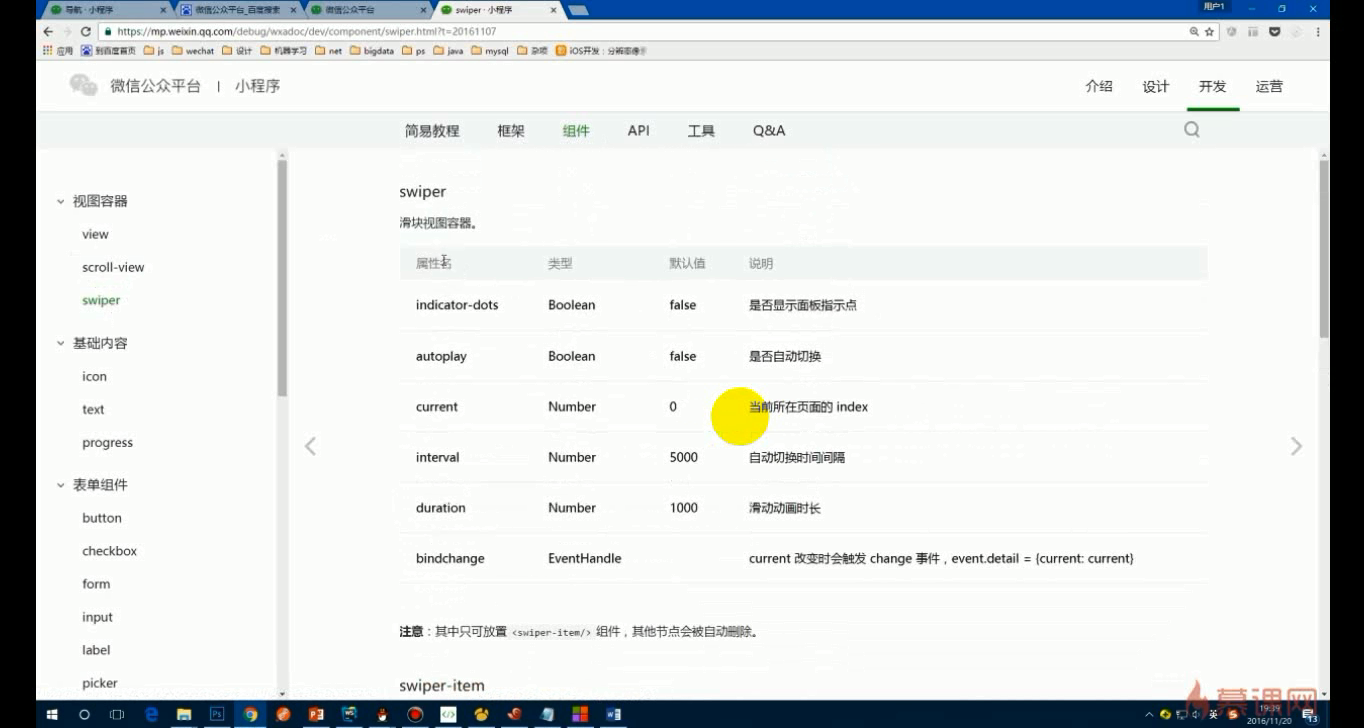Viewport: 1364px width, 728px height.
Task: Launch Microsoft Edge from the taskbar
Action: click(x=151, y=715)
